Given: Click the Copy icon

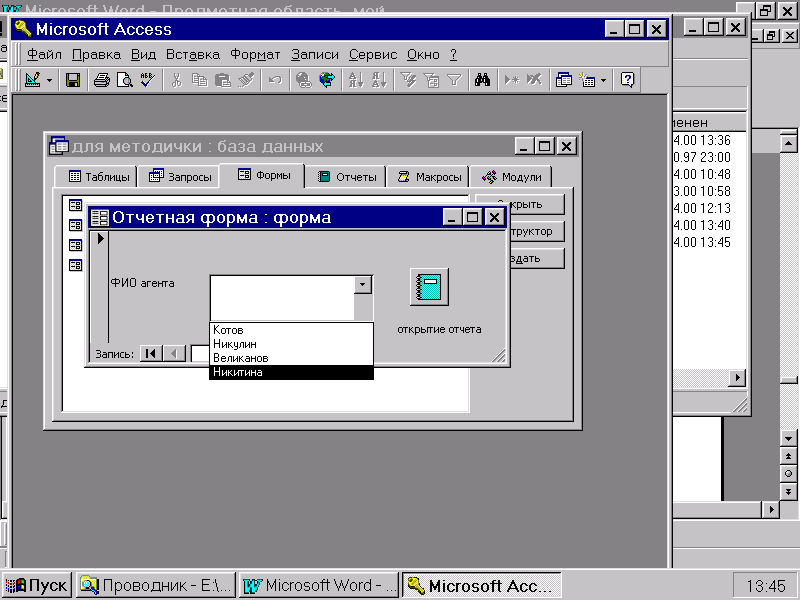Looking at the screenshot, I should tap(199, 80).
